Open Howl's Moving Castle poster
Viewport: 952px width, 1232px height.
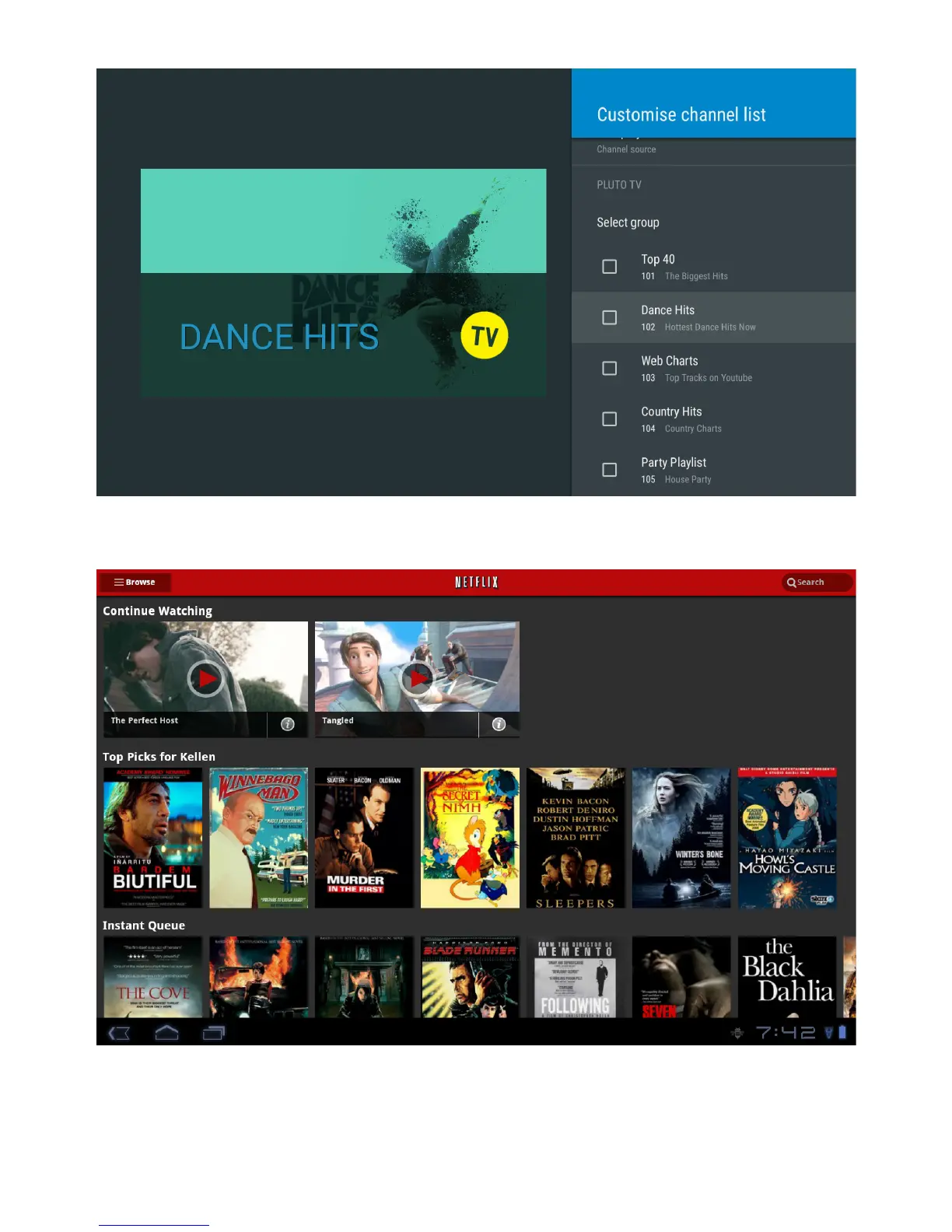[x=787, y=838]
